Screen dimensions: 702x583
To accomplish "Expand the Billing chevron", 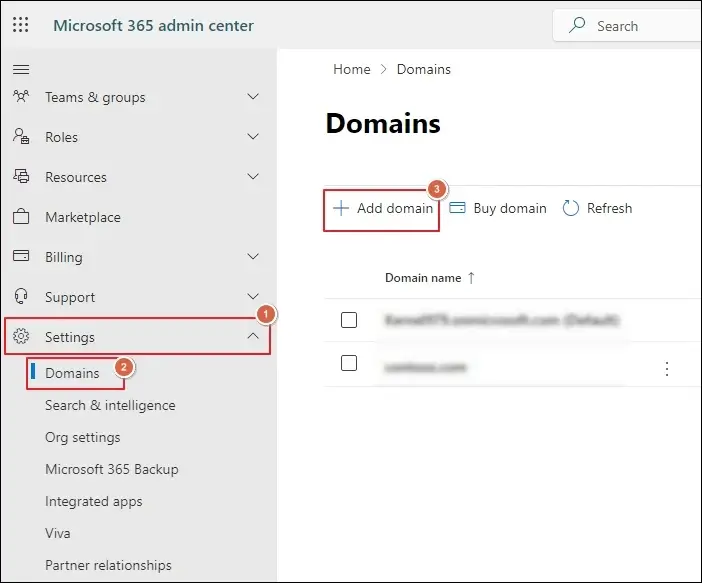I will click(x=253, y=257).
